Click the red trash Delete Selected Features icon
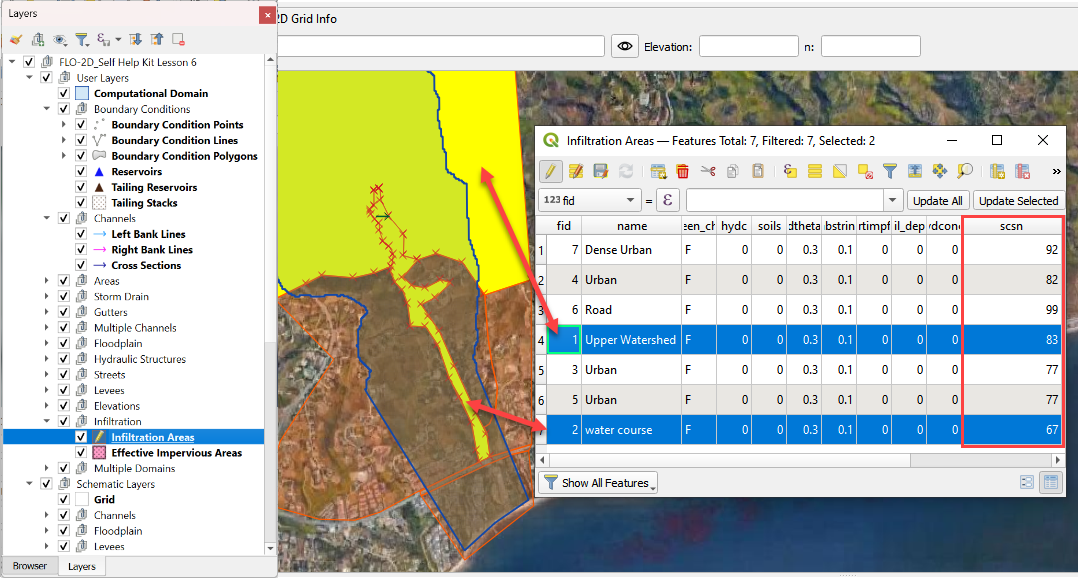Screen dimensions: 1078x578 click(x=683, y=171)
